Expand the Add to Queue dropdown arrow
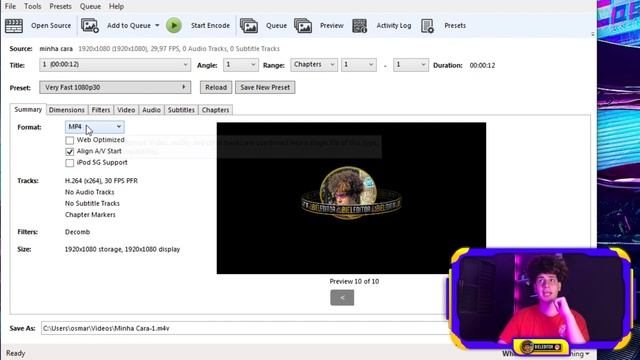Screen dimensions: 640x360 [x=157, y=25]
